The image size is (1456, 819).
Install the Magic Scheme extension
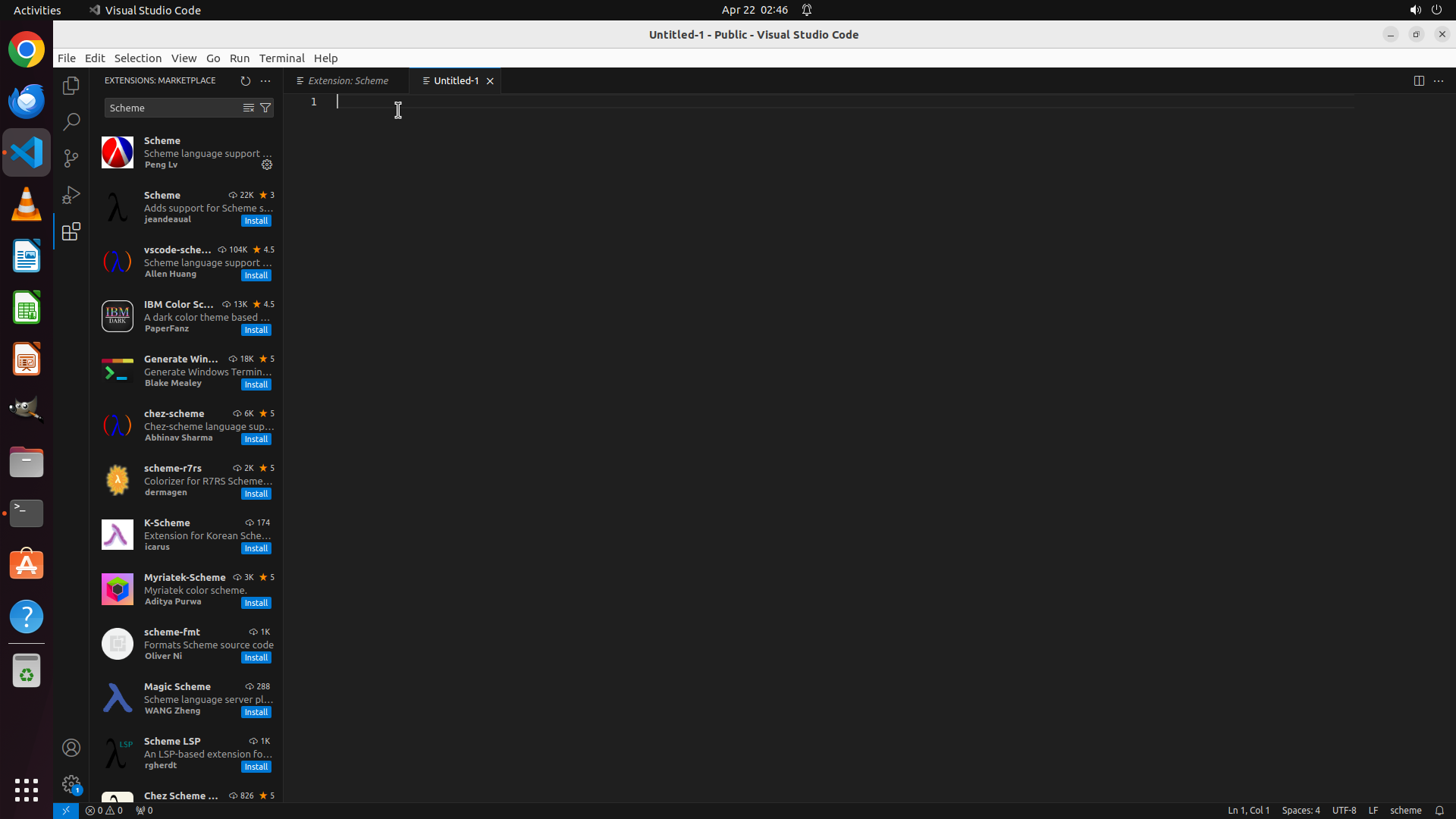click(256, 712)
